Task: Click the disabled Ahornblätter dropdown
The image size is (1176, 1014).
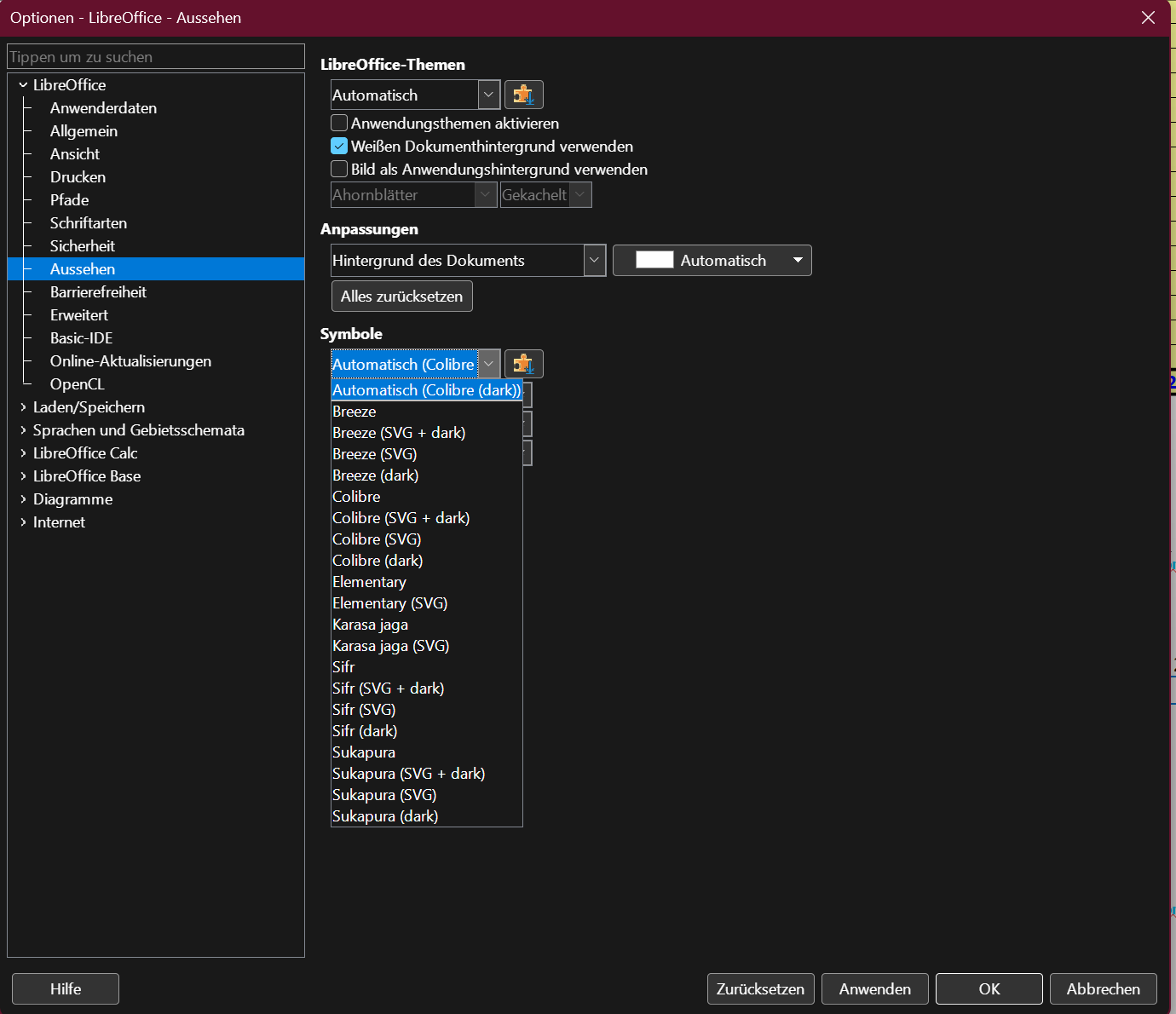Action: [x=413, y=194]
